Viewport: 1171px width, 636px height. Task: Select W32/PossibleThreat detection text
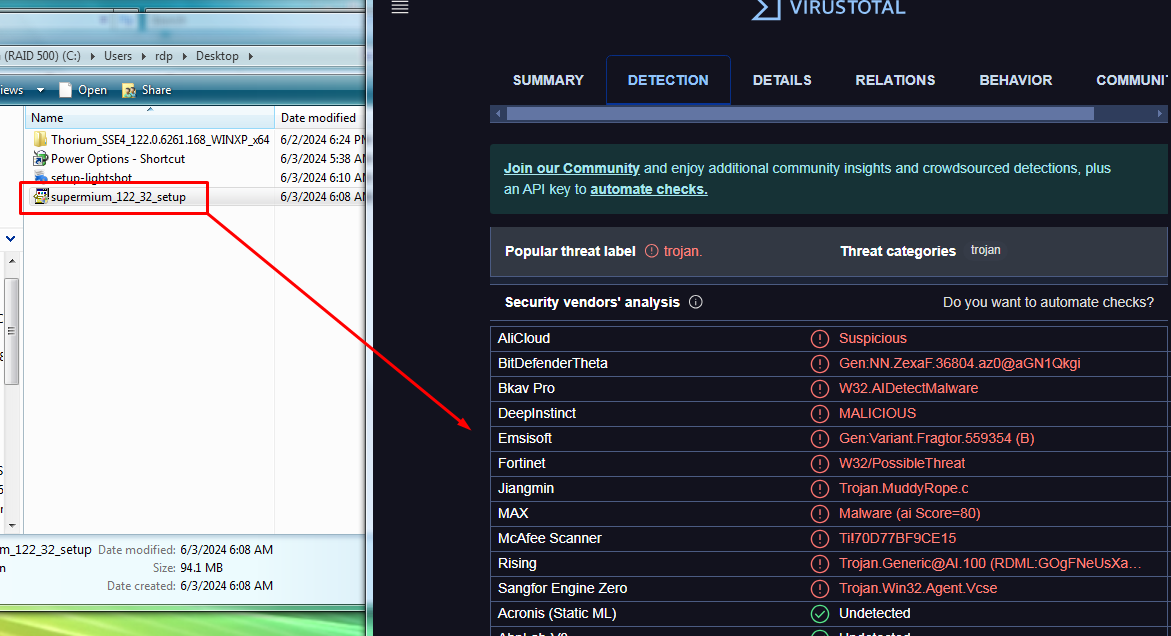coord(901,464)
